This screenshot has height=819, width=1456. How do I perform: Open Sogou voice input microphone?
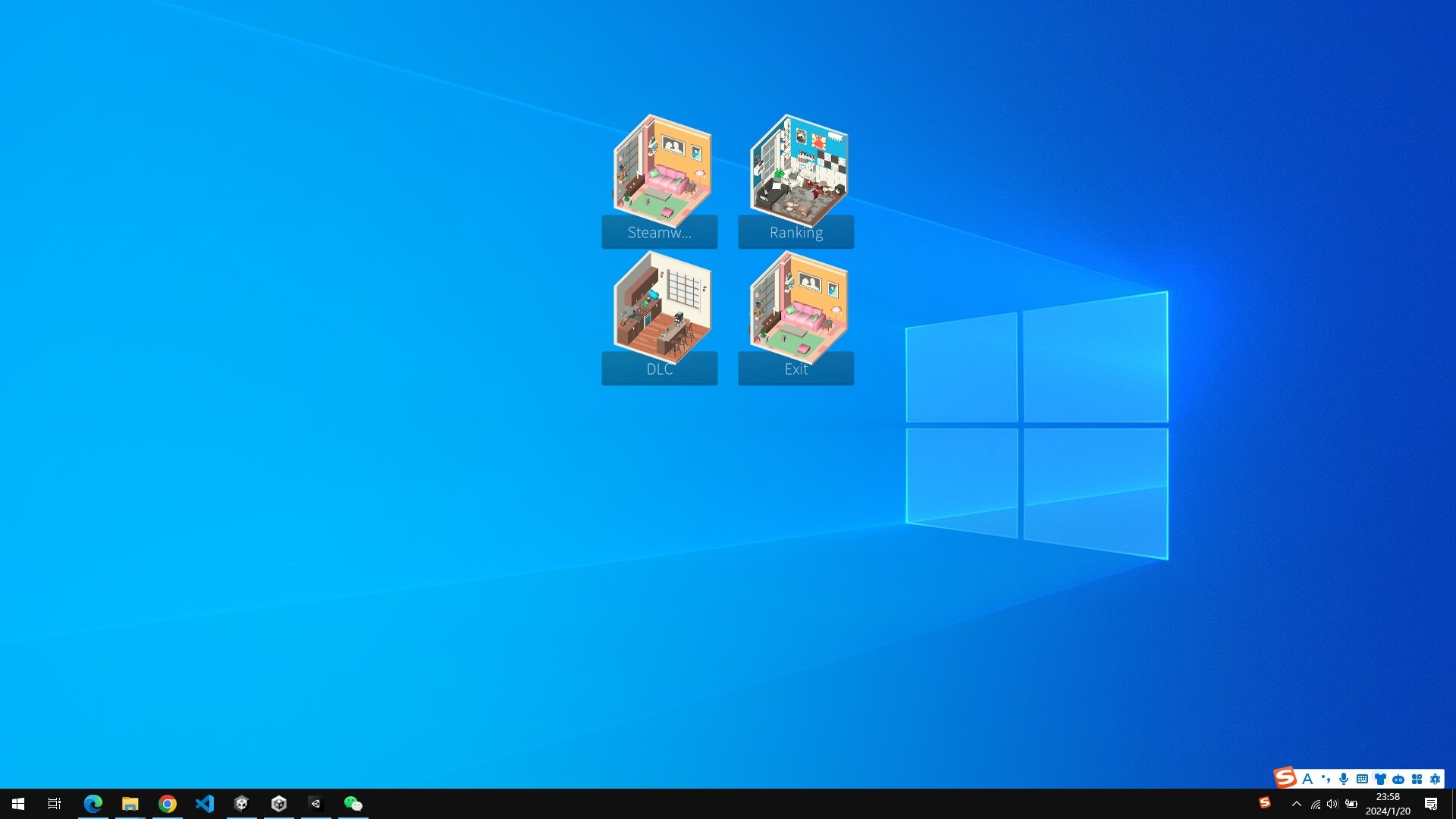(x=1344, y=779)
